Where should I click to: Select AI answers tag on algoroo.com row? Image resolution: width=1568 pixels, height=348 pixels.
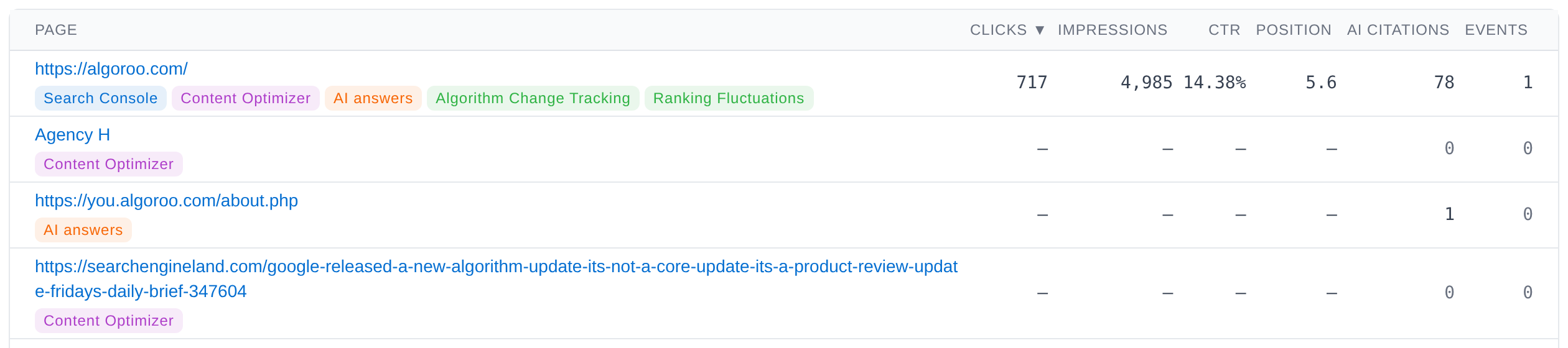tap(373, 98)
